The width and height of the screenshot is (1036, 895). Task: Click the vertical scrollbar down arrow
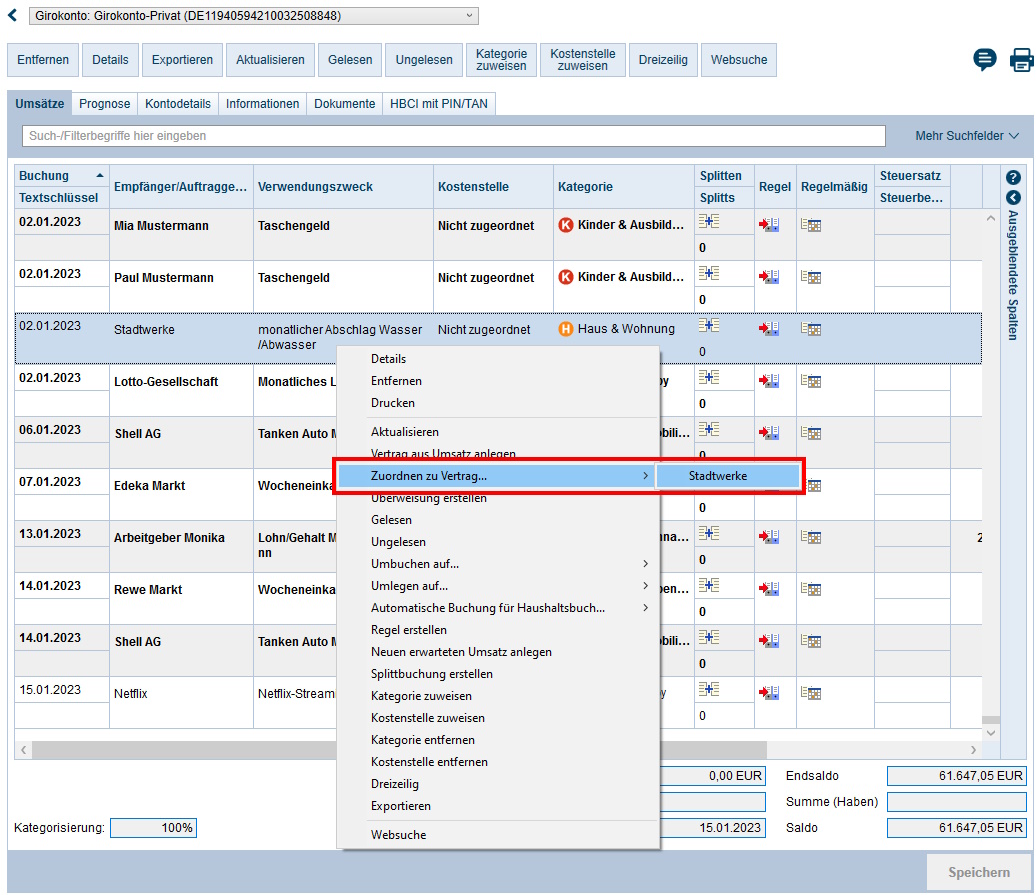pos(990,733)
